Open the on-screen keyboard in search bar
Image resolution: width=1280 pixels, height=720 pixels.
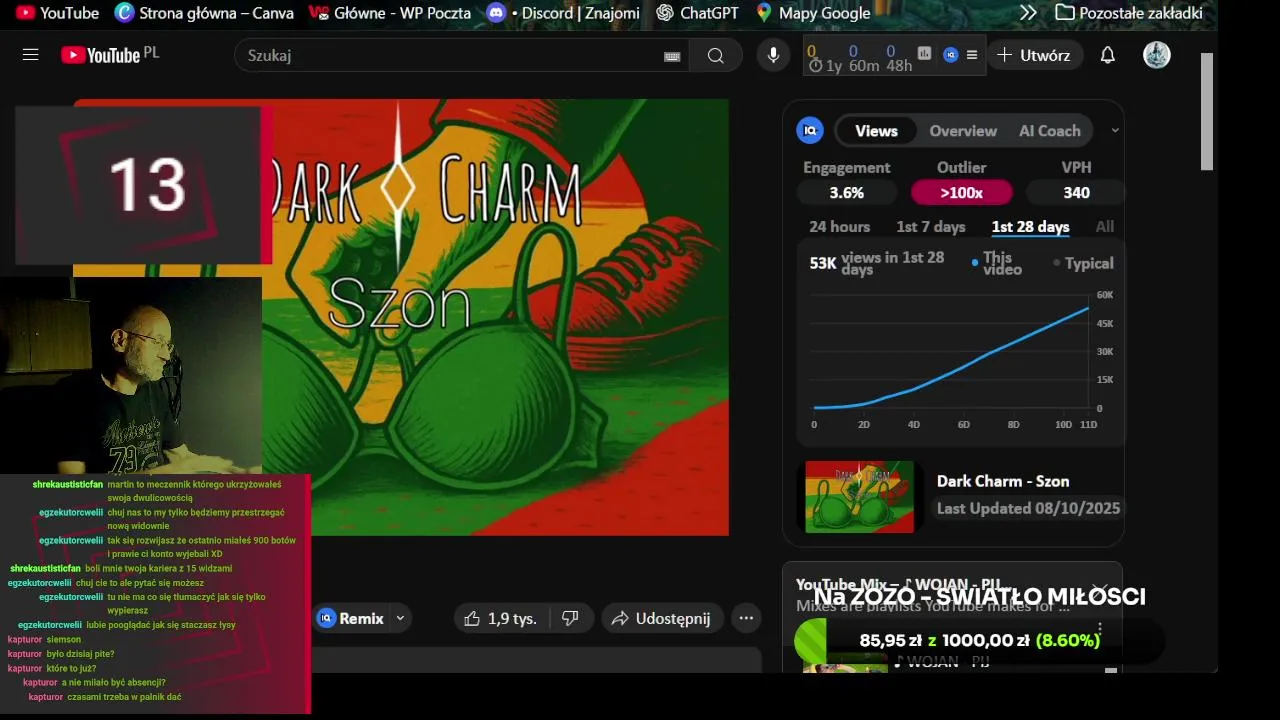[x=672, y=56]
